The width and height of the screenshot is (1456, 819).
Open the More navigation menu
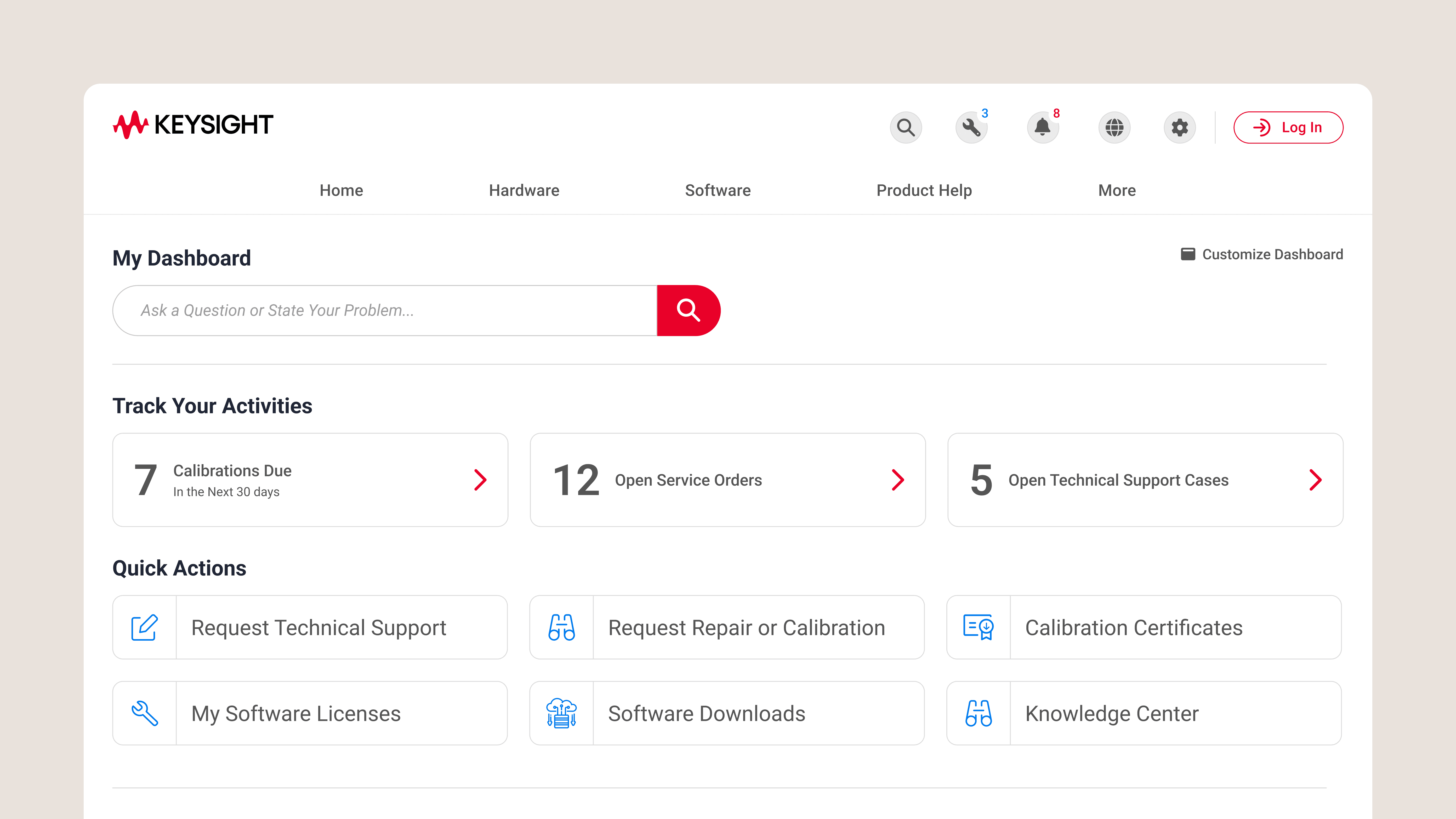[x=1116, y=190]
